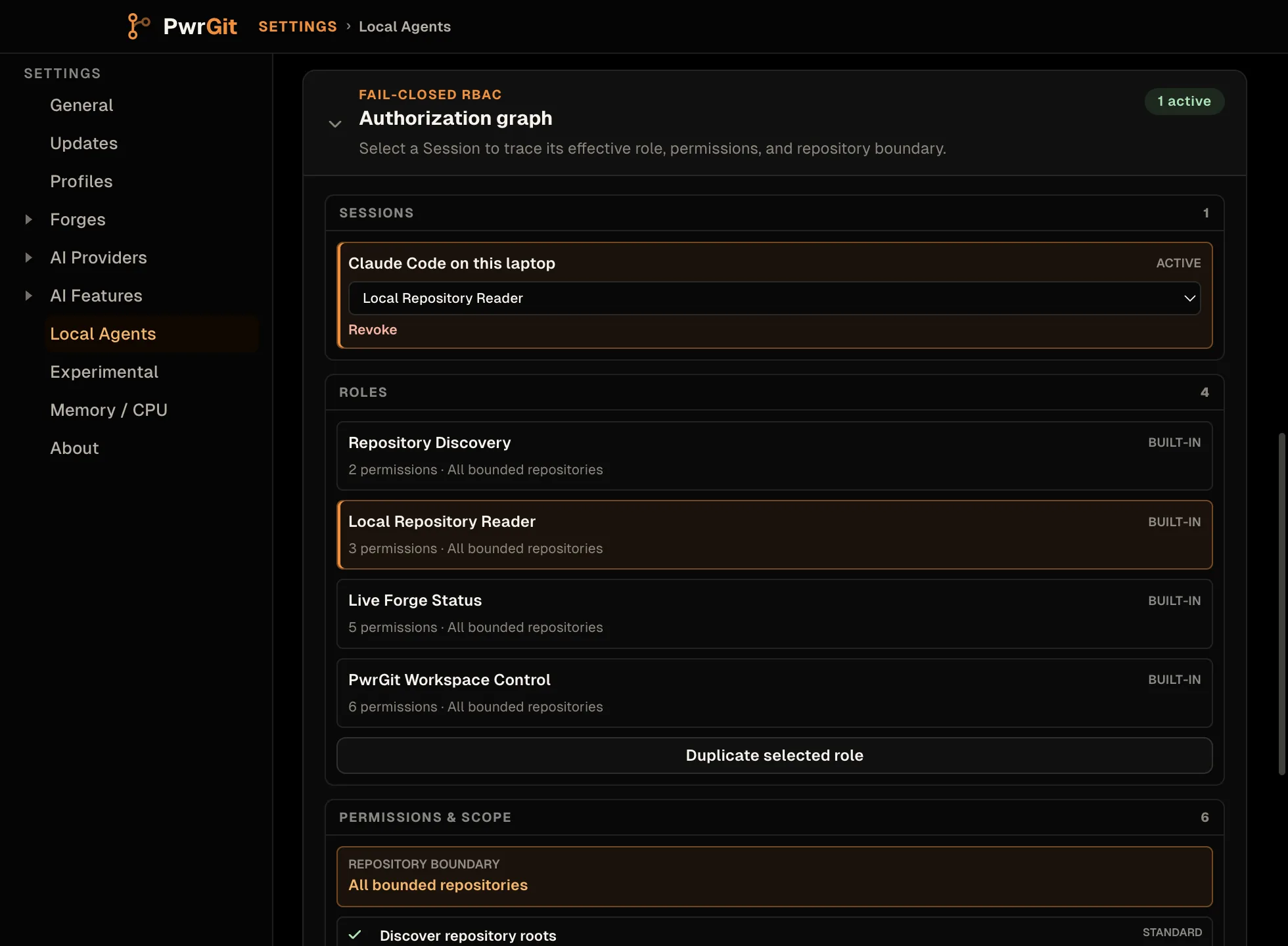Toggle Discover repository roots permission check
Image resolution: width=1288 pixels, height=946 pixels.
355,935
